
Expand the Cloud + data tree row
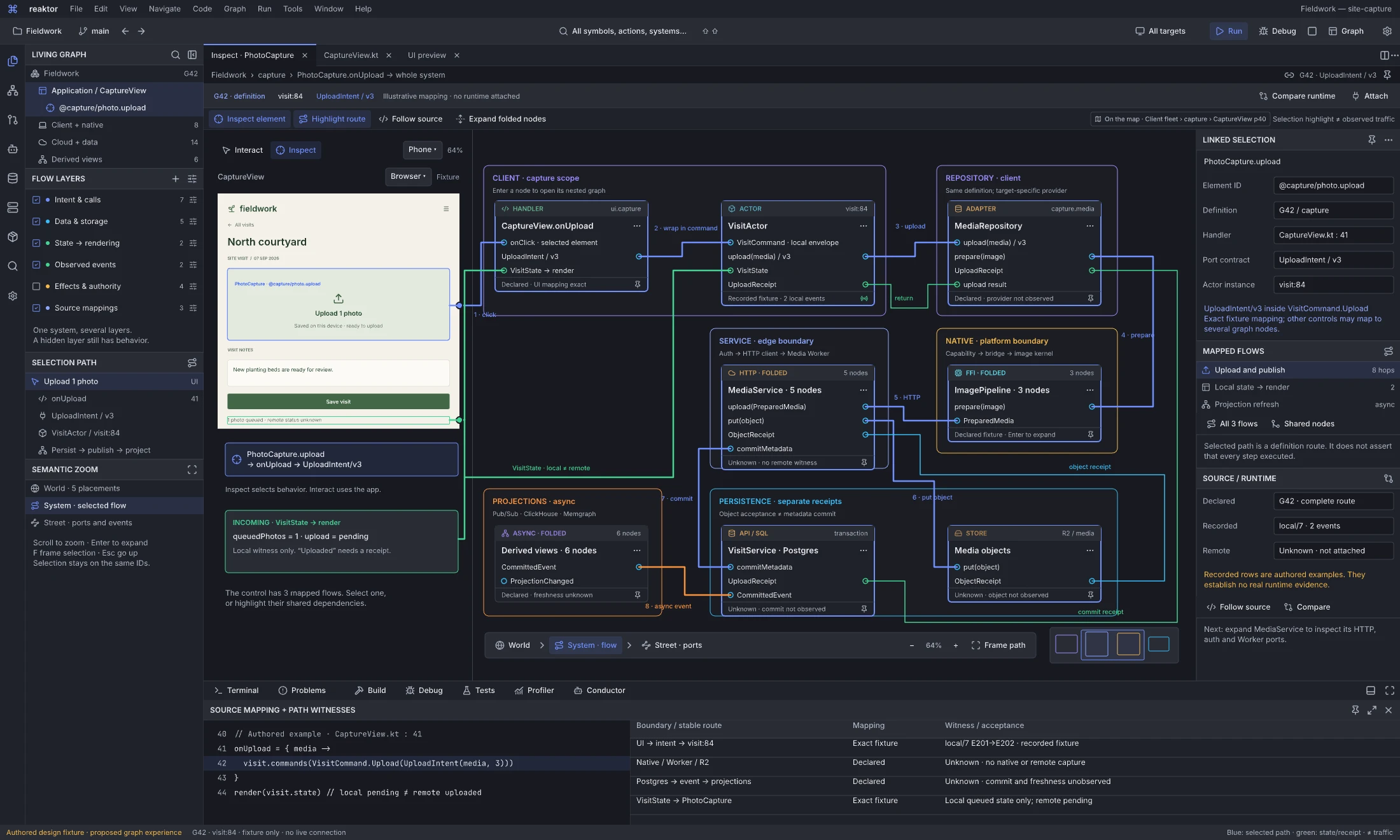pyautogui.click(x=115, y=143)
